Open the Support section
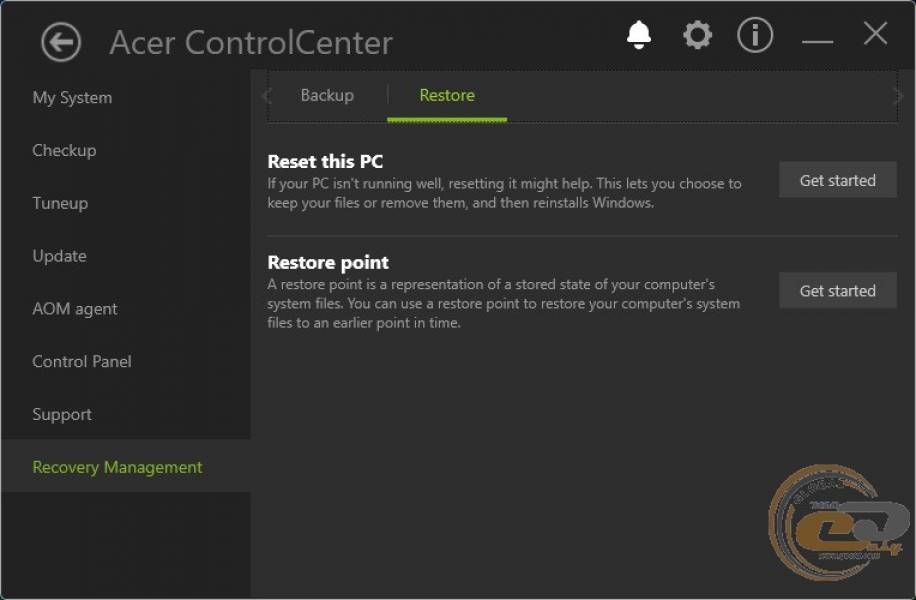 coord(62,414)
